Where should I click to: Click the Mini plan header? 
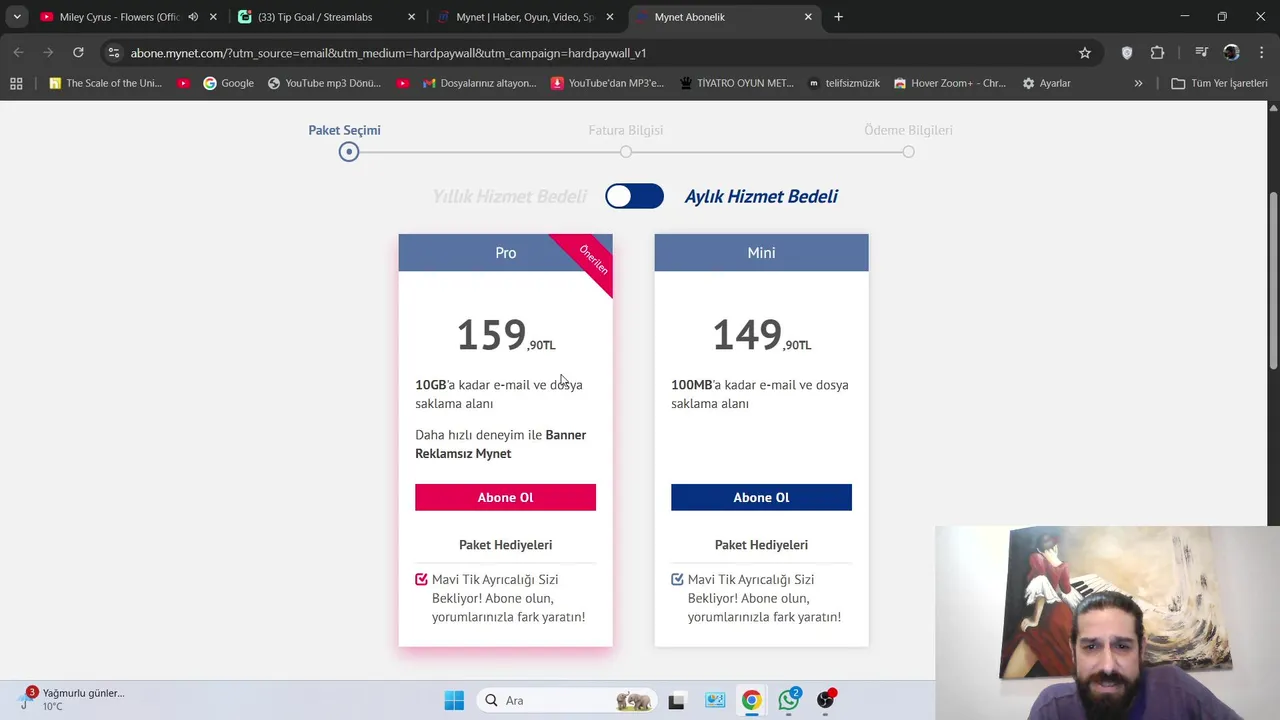(x=761, y=253)
